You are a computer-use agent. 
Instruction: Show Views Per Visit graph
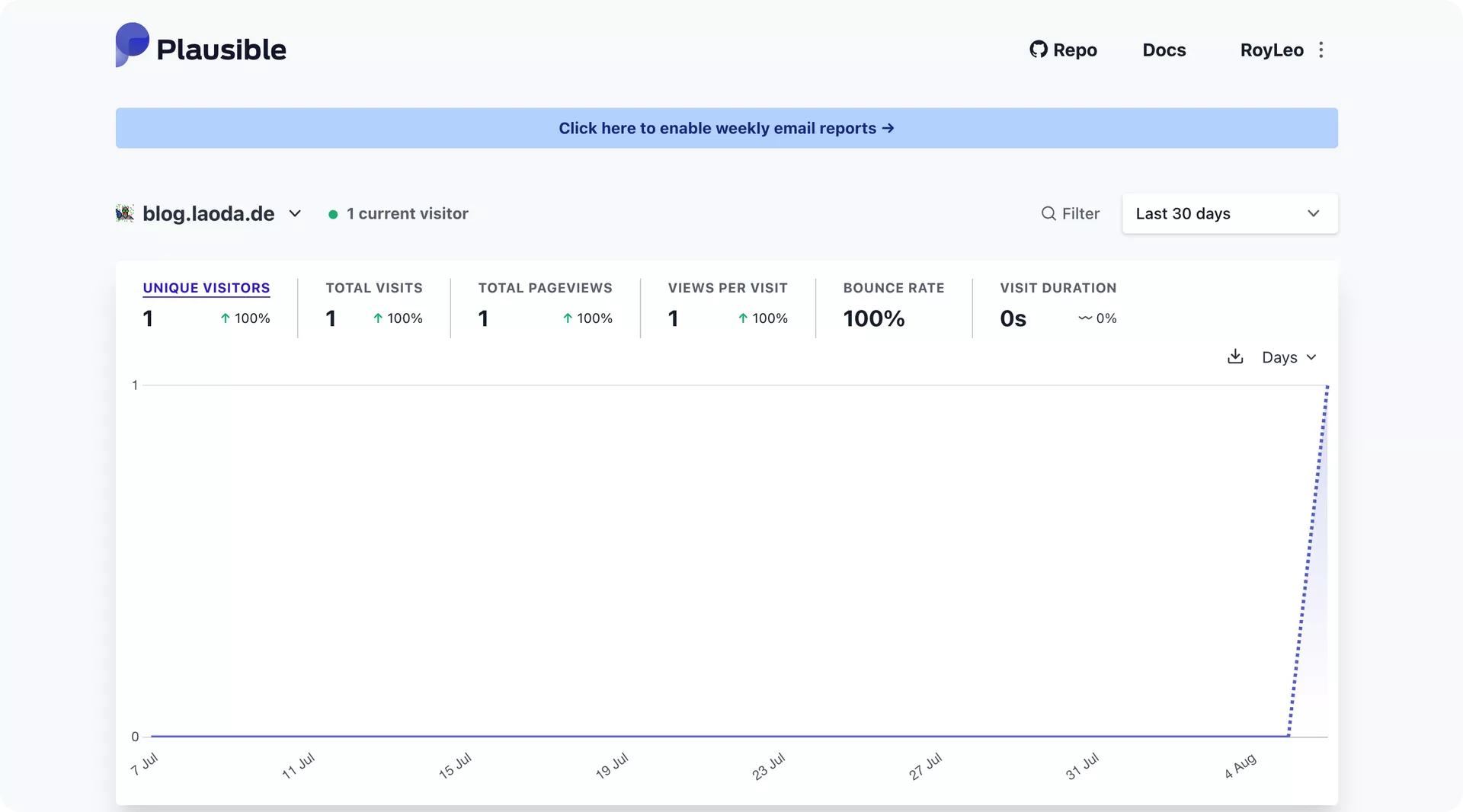tap(727, 288)
